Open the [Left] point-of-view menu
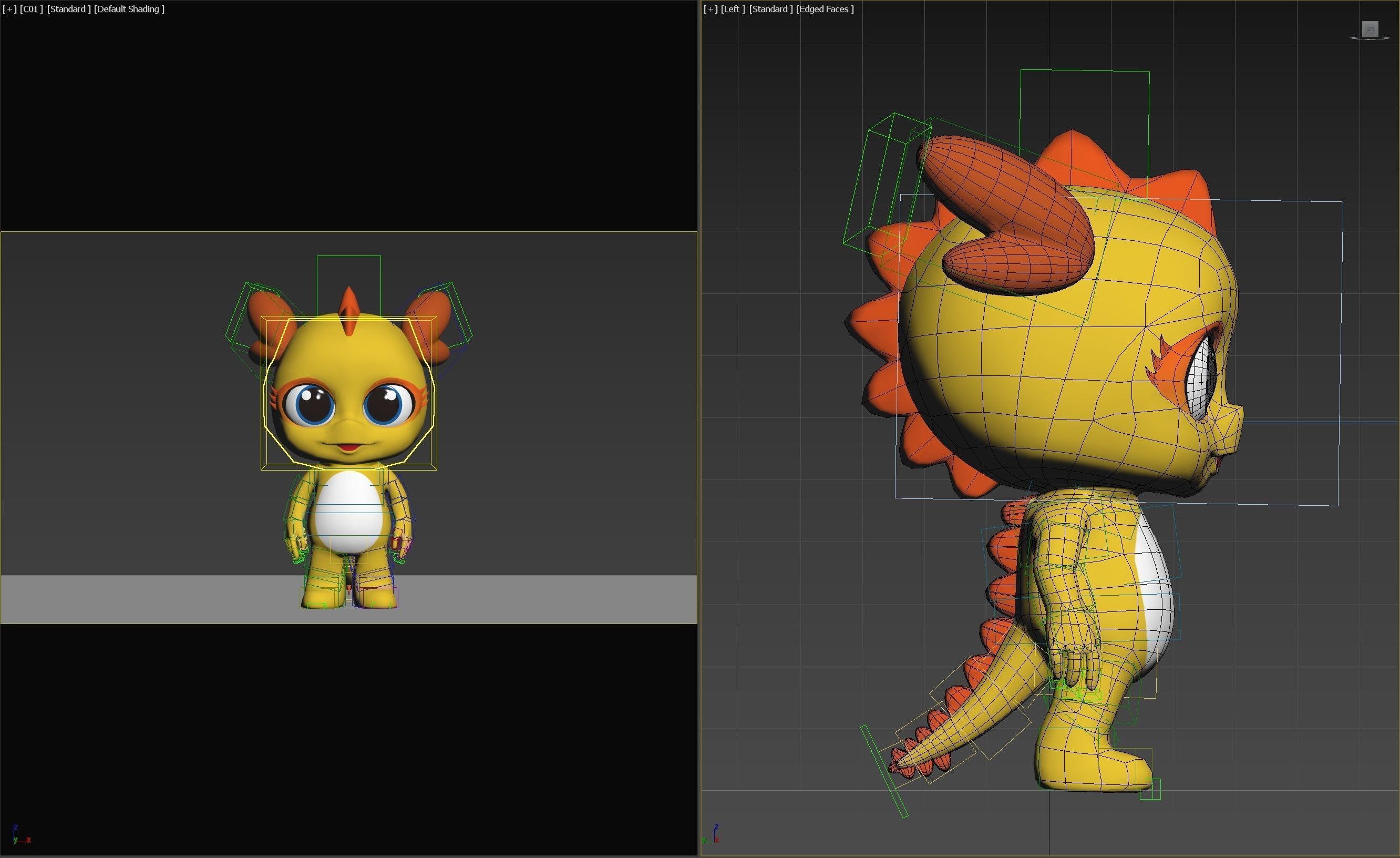Image resolution: width=1400 pixels, height=858 pixels. tap(733, 9)
